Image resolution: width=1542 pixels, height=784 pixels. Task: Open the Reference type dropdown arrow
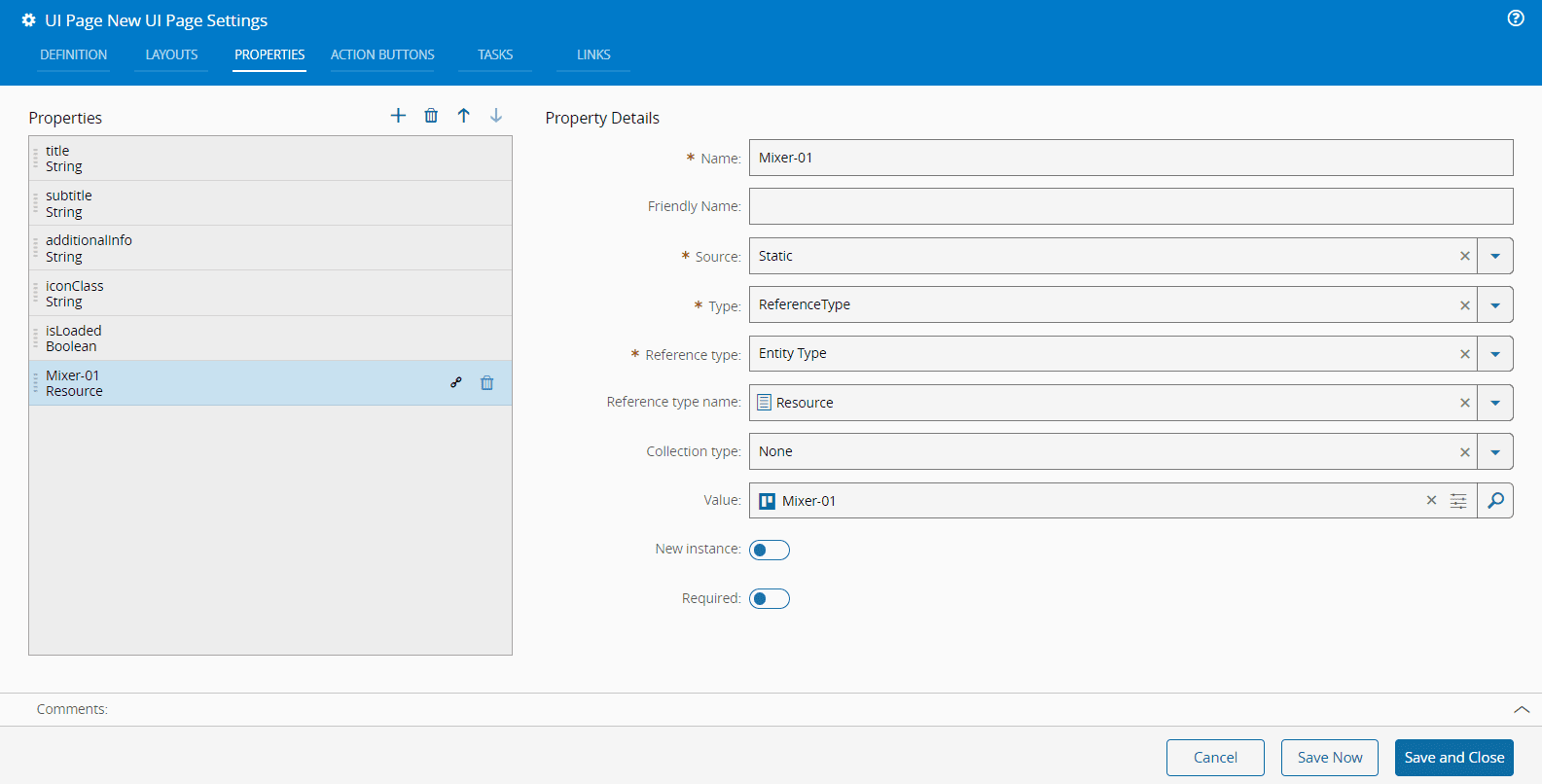click(x=1495, y=354)
